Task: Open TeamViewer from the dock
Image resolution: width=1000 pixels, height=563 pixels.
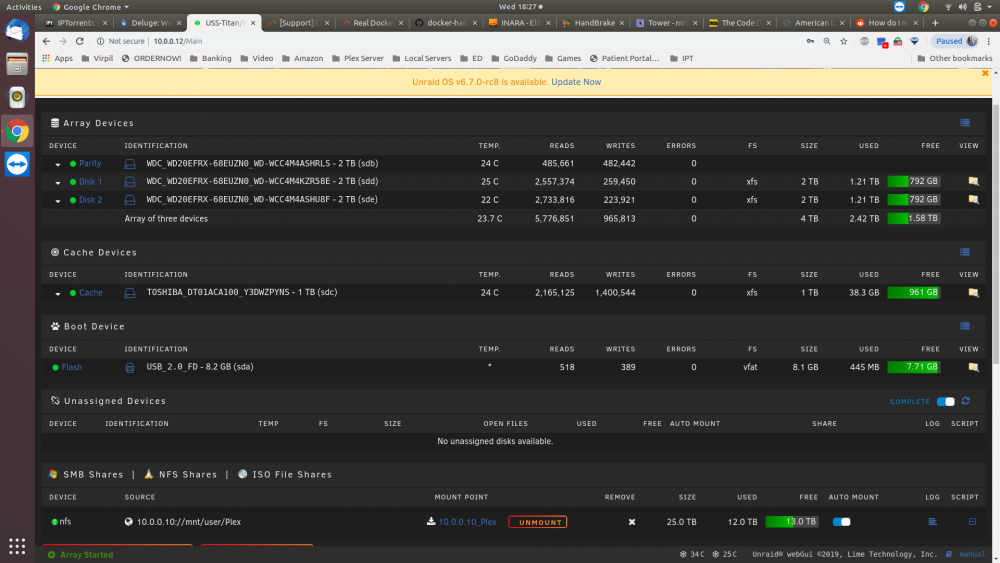Action: 17,164
